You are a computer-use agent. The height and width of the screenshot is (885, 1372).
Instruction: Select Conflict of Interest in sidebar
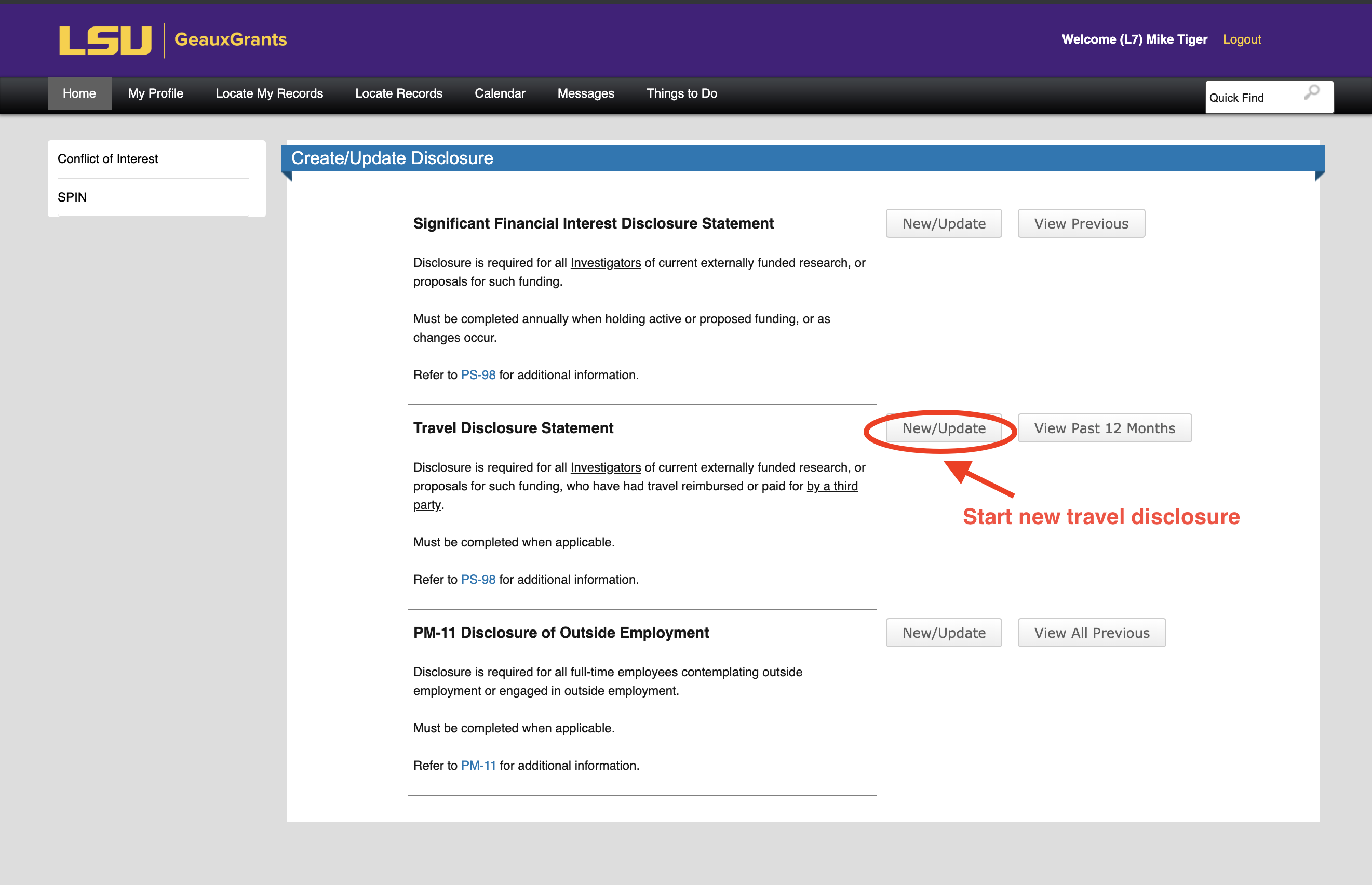(108, 159)
